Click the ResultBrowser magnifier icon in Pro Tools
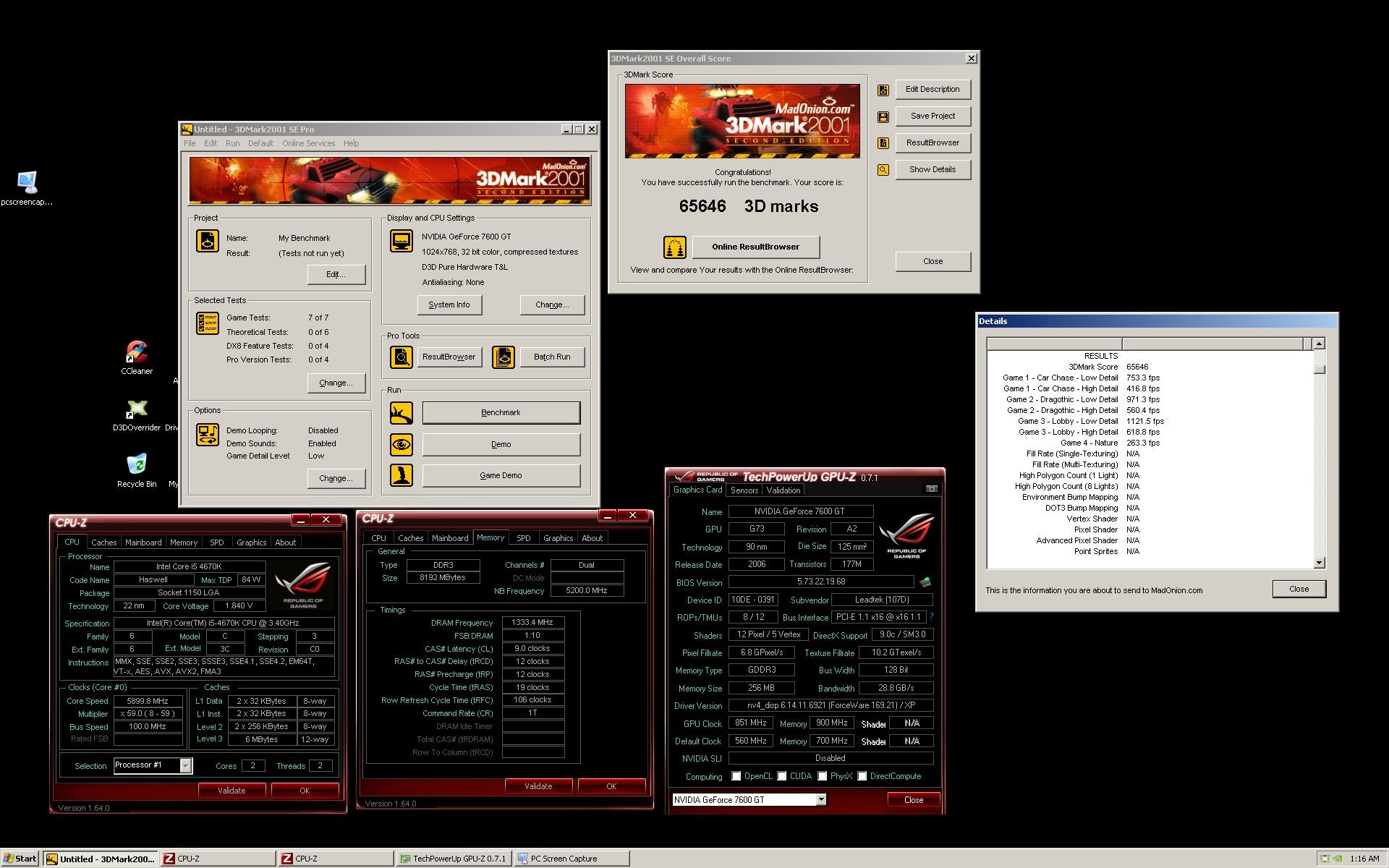The height and width of the screenshot is (868, 1389). tap(402, 357)
